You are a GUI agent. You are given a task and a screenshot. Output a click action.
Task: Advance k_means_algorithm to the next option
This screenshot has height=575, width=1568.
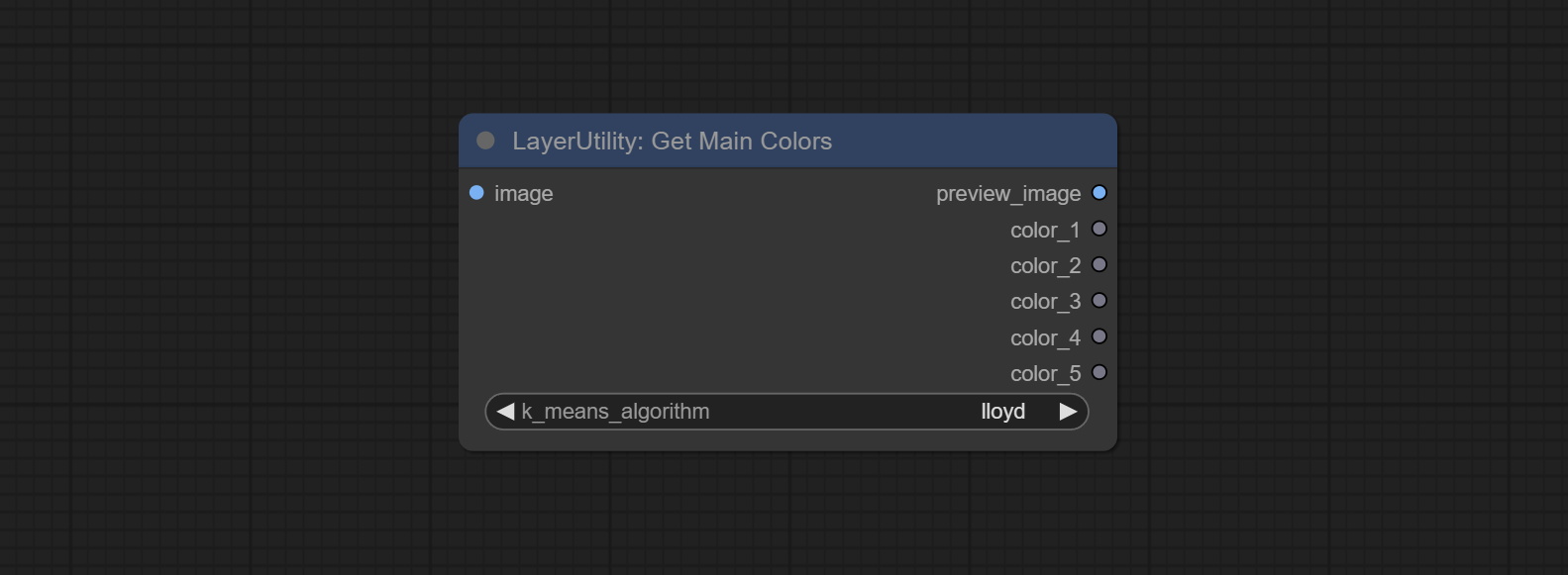pyautogui.click(x=1067, y=412)
